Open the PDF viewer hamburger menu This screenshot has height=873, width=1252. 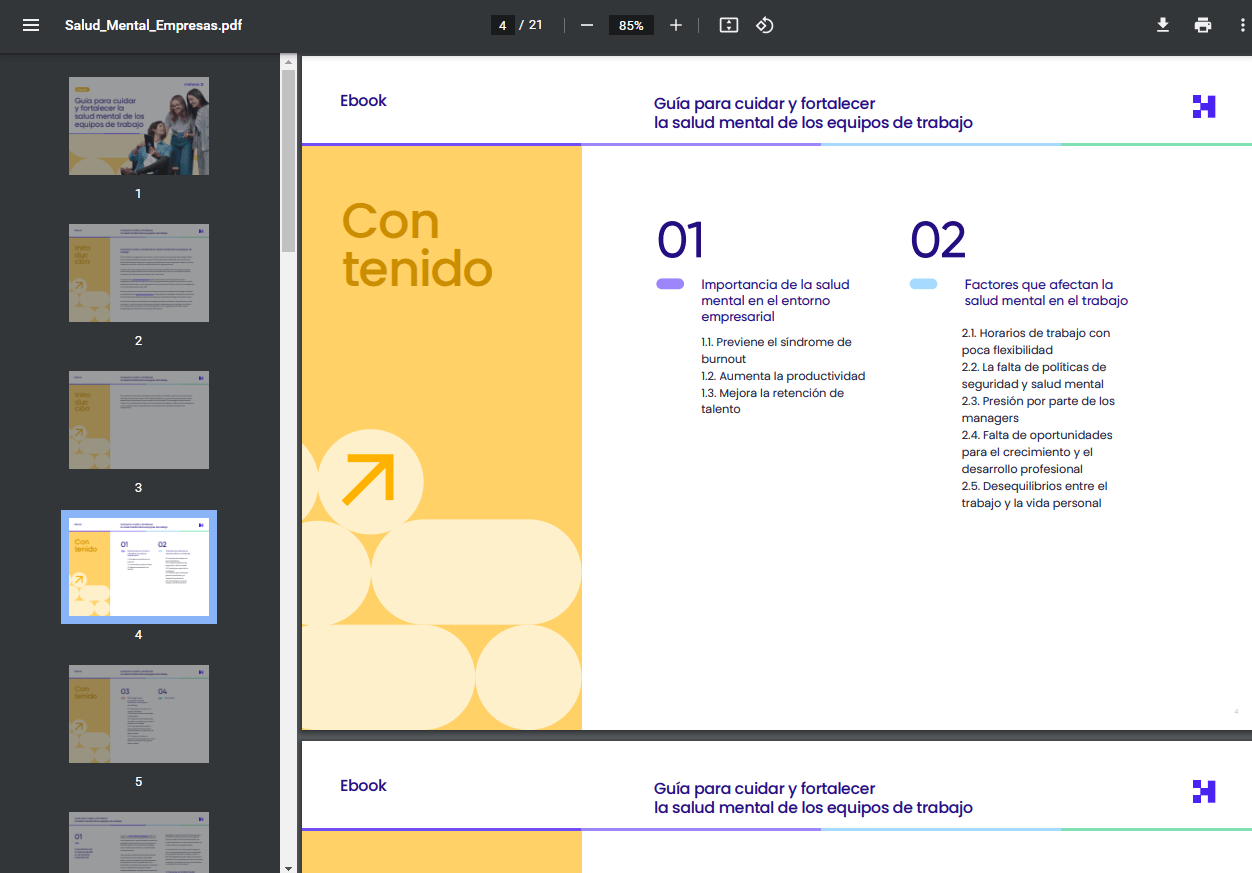[x=31, y=25]
